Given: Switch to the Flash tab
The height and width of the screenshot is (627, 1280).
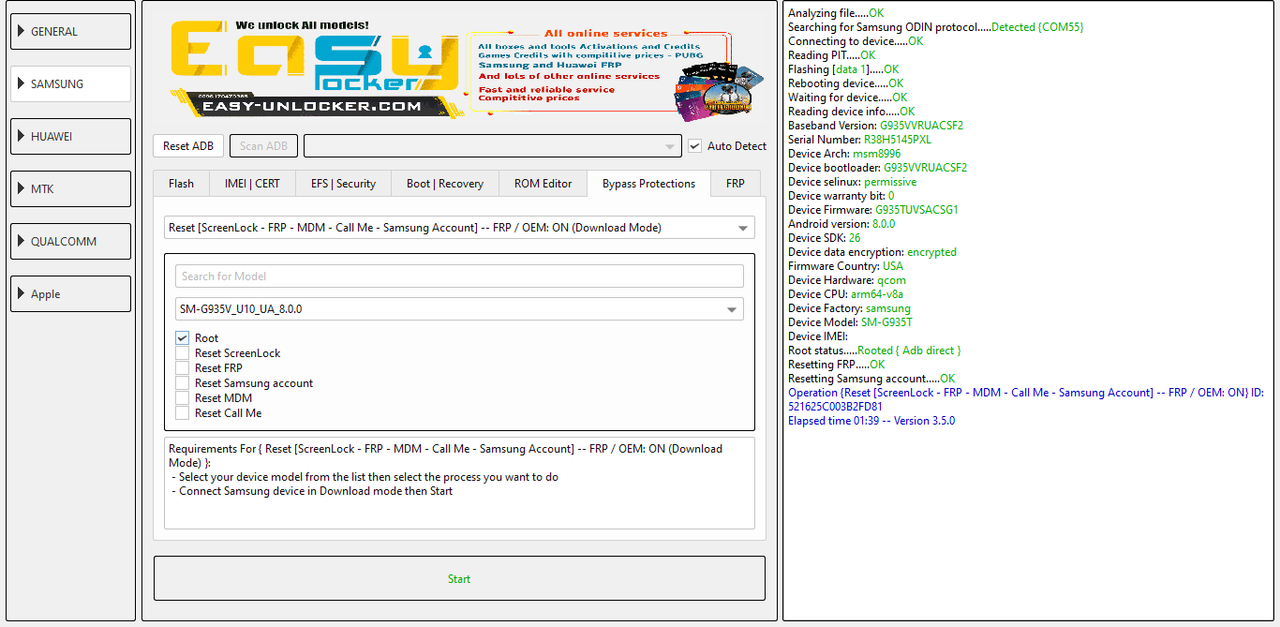Looking at the screenshot, I should 181,184.
